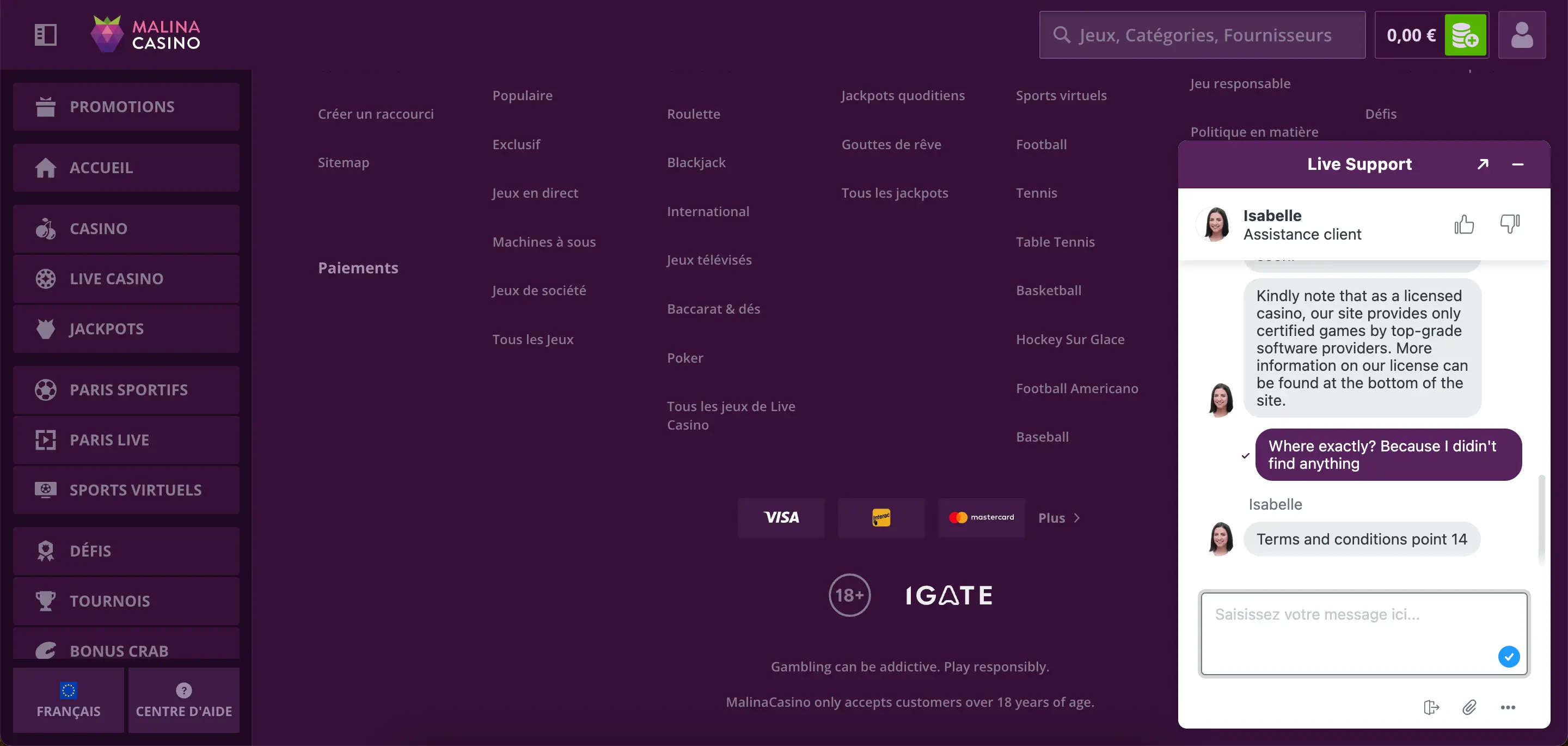Click the games search field

click(x=1202, y=35)
